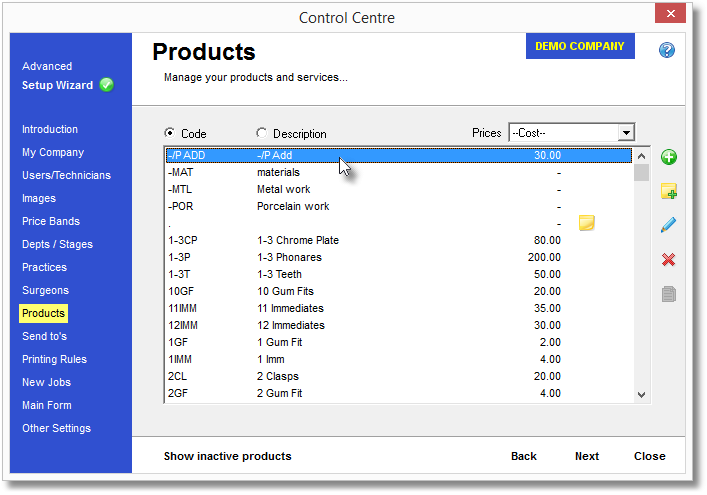Select the 11IMM 11 Immediates row
Viewport: 707px width, 495px height.
pos(399,308)
